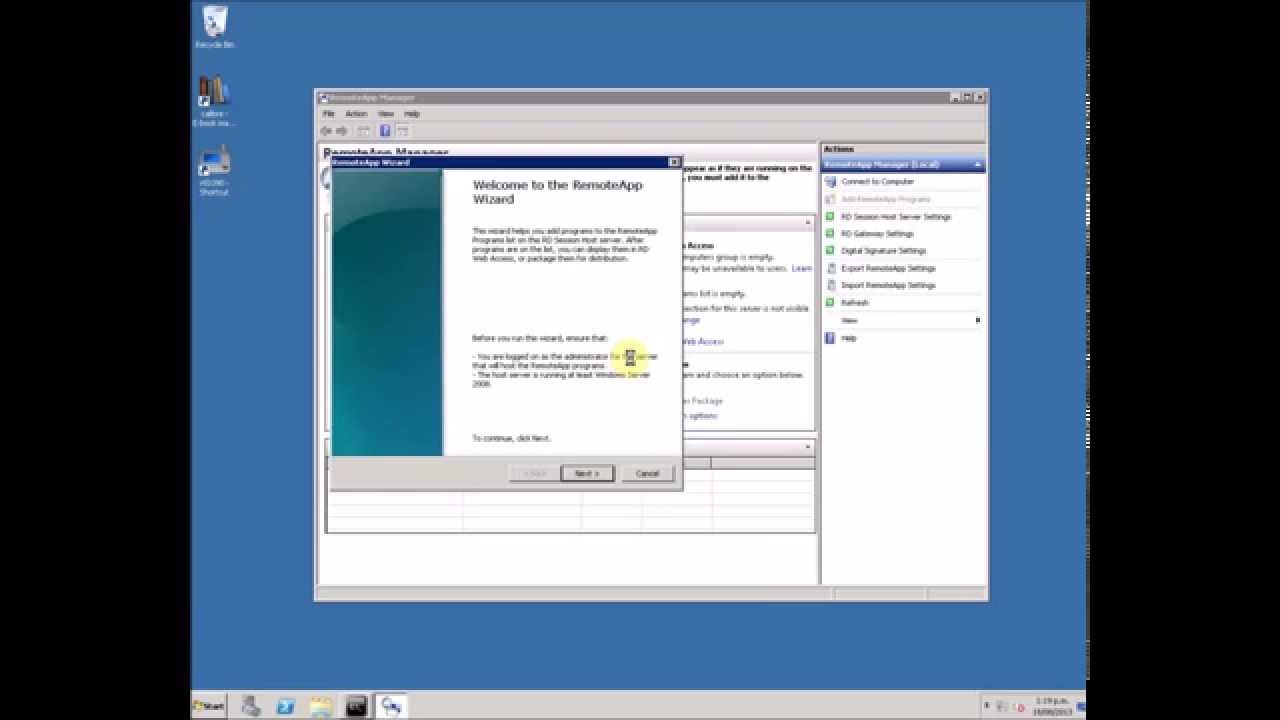Select the Recycle Bin desktop icon
This screenshot has width=1280, height=720.
tap(214, 27)
